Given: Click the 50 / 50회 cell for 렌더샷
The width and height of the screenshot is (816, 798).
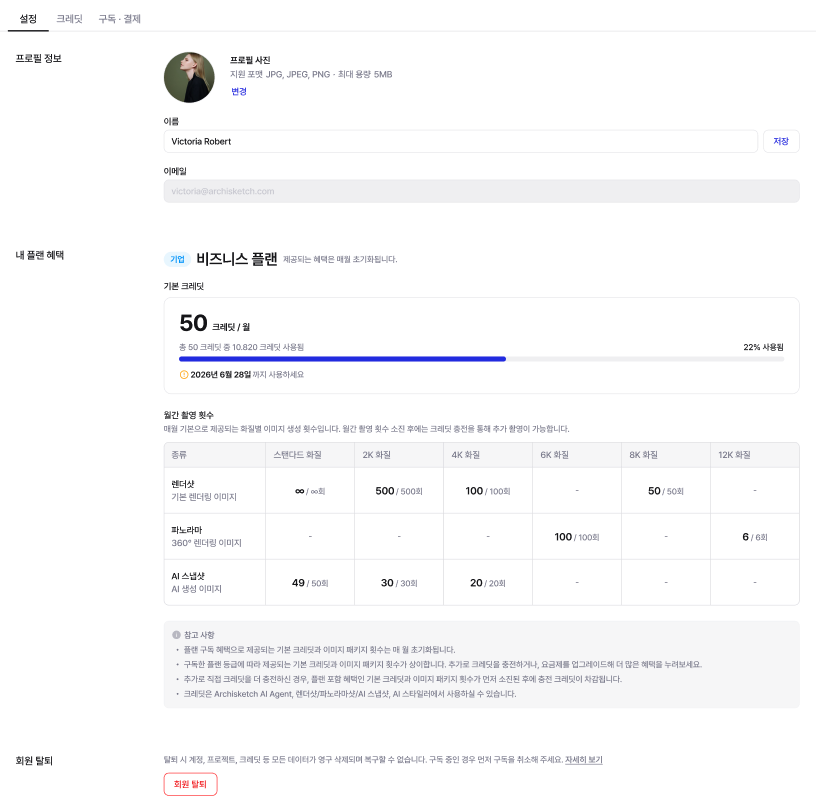Looking at the screenshot, I should (666, 491).
